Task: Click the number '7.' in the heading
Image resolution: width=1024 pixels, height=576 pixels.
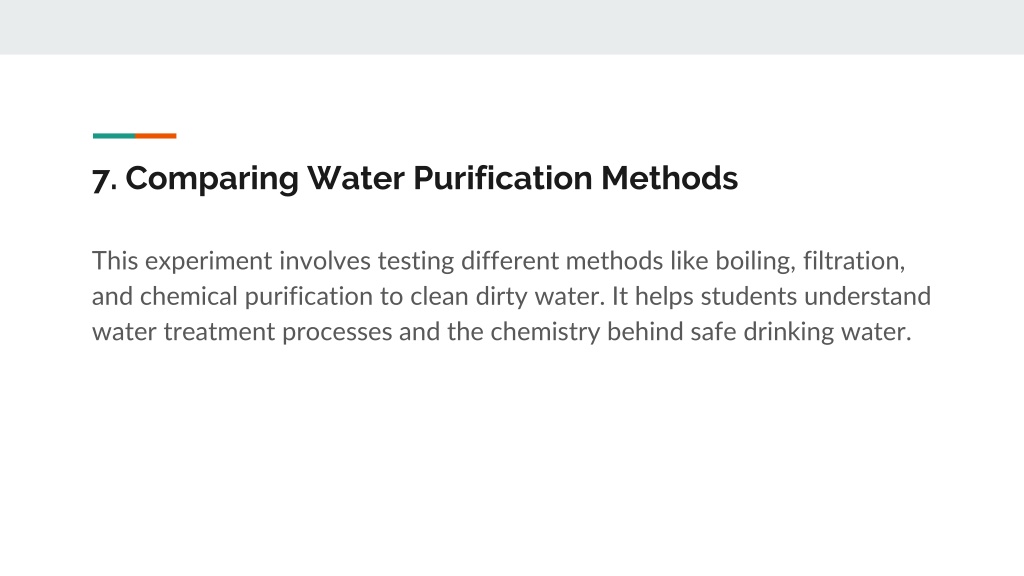Action: tap(104, 180)
